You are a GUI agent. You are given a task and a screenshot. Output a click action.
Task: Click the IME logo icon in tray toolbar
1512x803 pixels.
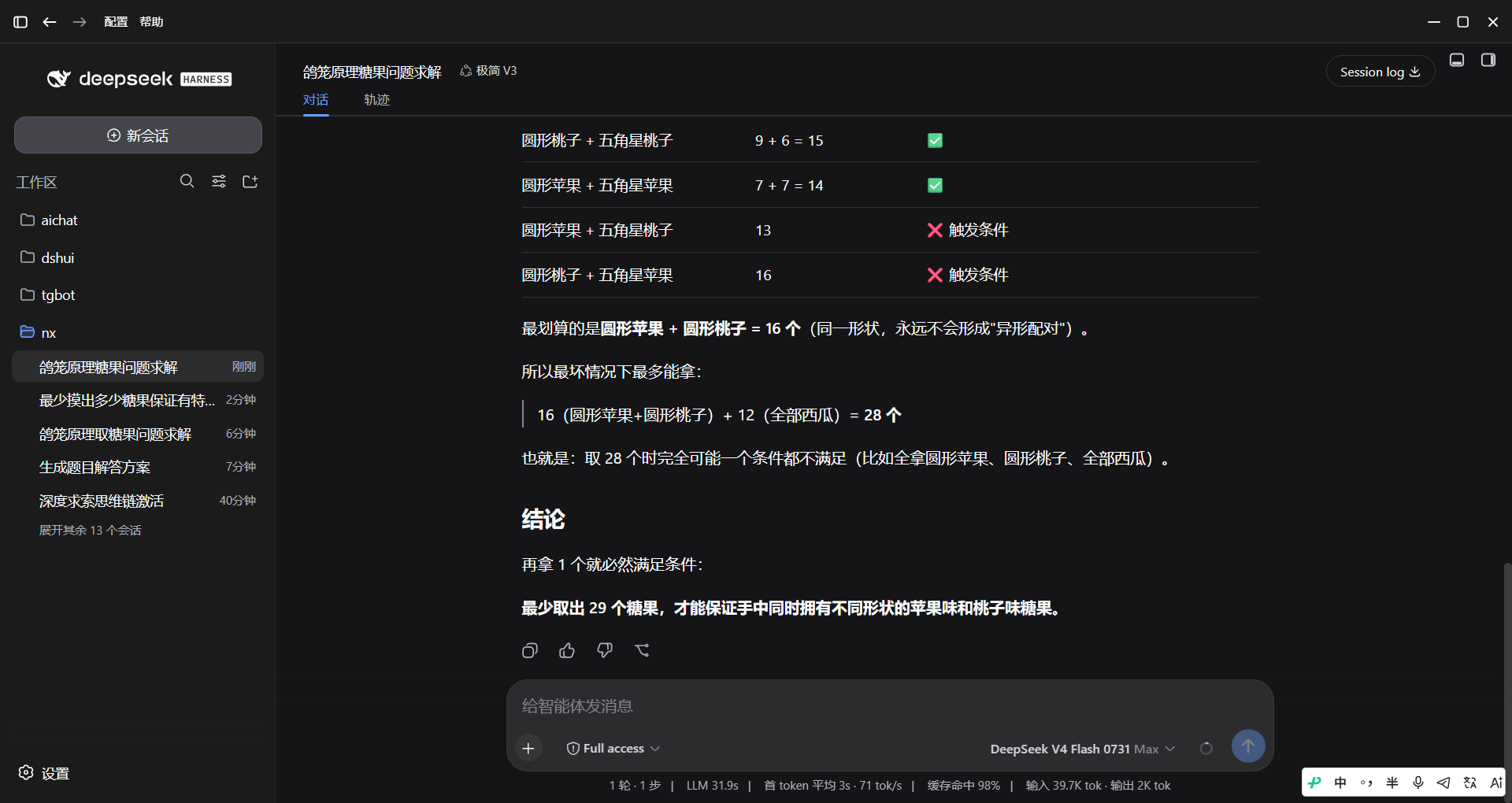click(x=1314, y=783)
